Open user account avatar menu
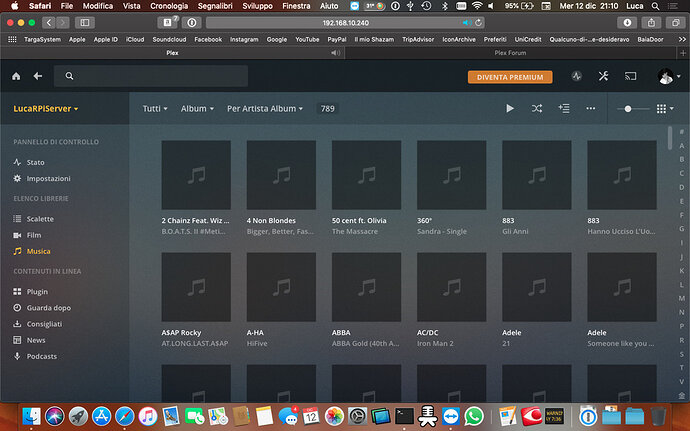 coord(669,76)
